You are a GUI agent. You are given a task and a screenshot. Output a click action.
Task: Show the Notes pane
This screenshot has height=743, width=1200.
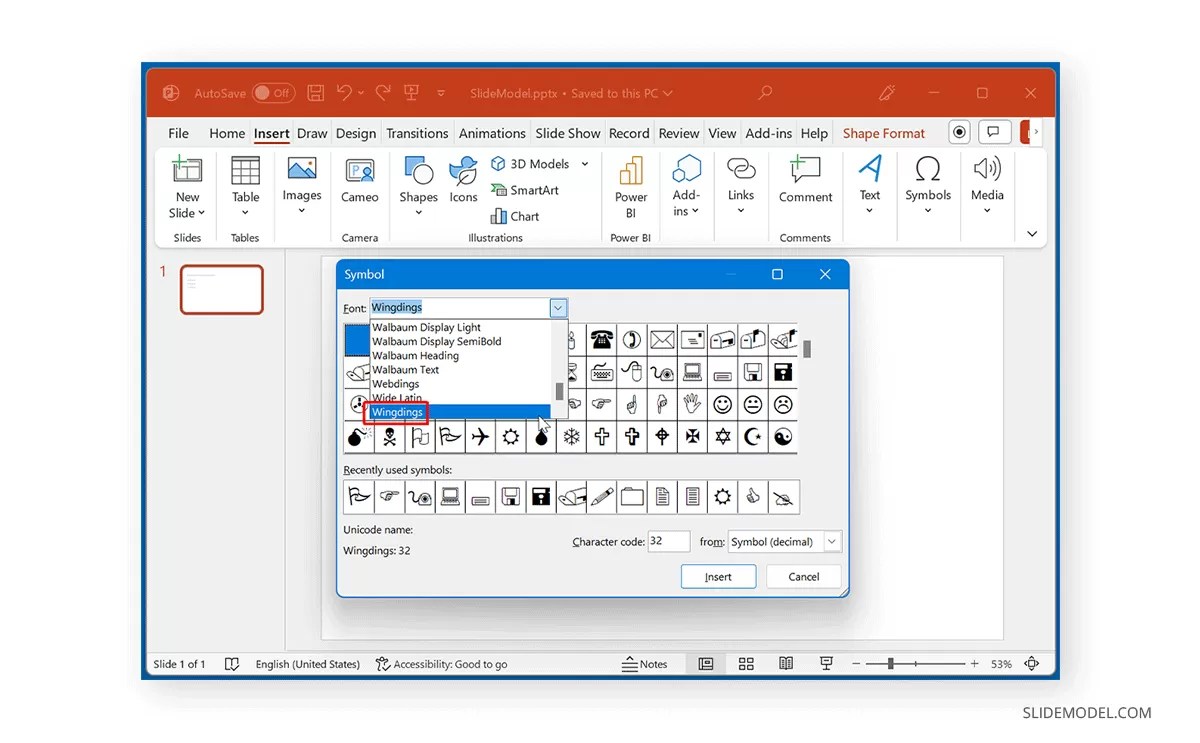(647, 663)
